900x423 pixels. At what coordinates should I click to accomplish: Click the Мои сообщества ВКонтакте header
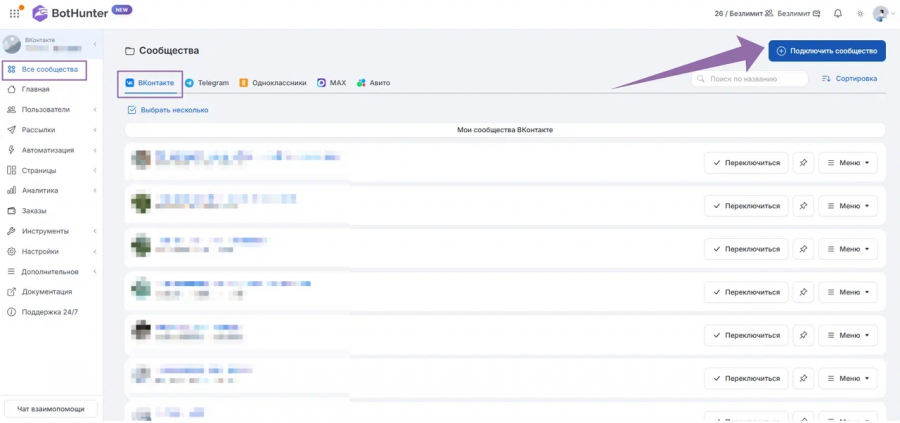(x=505, y=130)
